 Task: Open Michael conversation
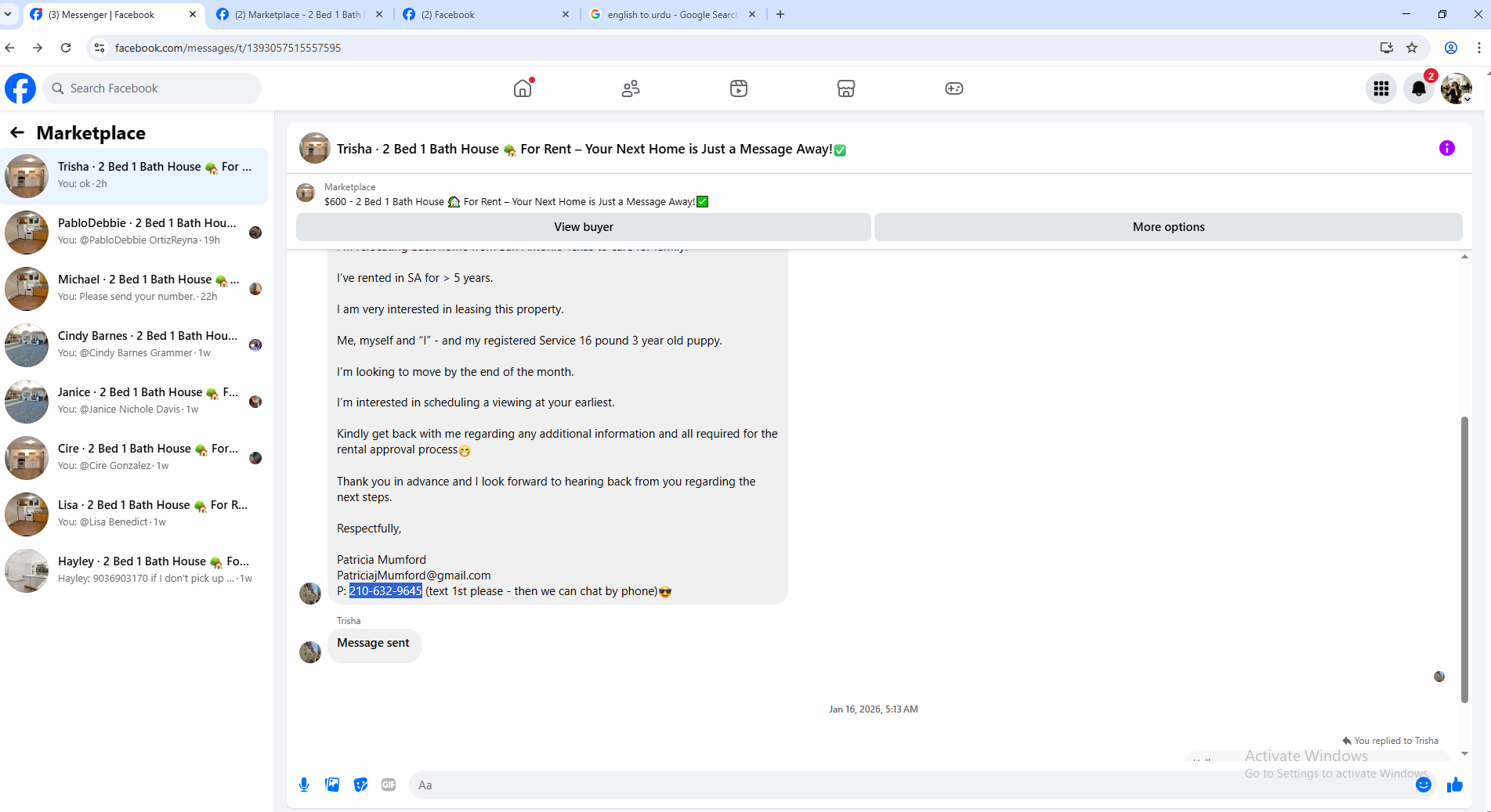click(135, 289)
